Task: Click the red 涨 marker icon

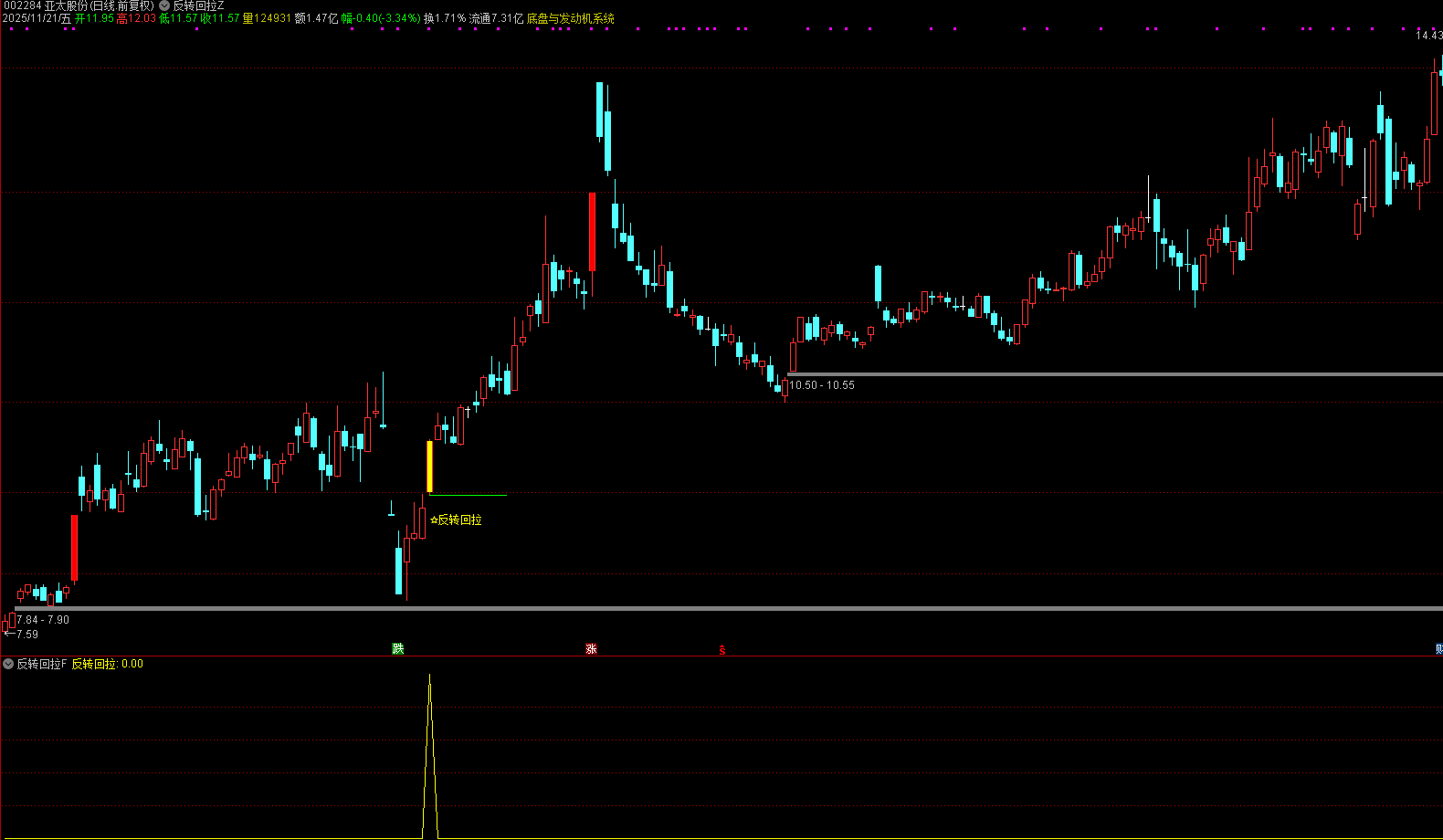Action: [x=591, y=648]
